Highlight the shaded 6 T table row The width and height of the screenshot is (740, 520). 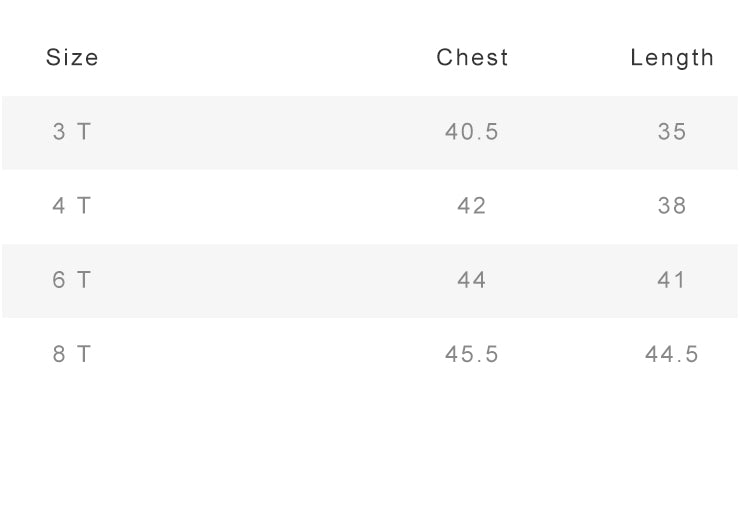(260, 280)
